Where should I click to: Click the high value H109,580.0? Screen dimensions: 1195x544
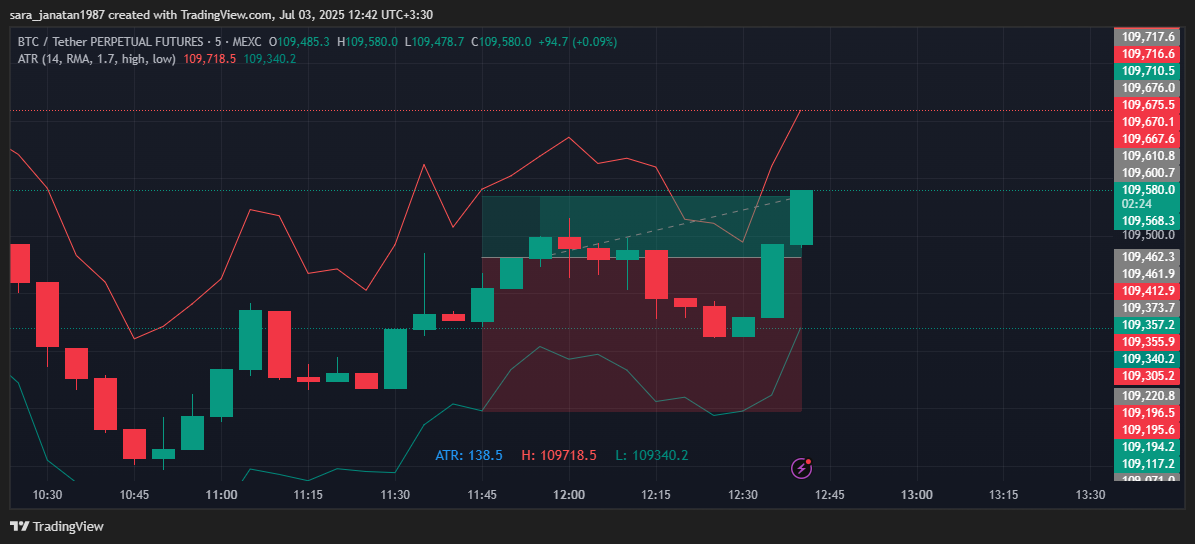[x=367, y=42]
